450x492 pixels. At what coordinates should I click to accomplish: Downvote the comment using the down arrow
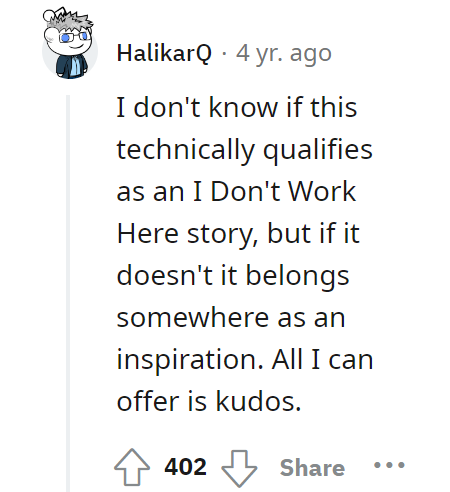click(x=239, y=468)
